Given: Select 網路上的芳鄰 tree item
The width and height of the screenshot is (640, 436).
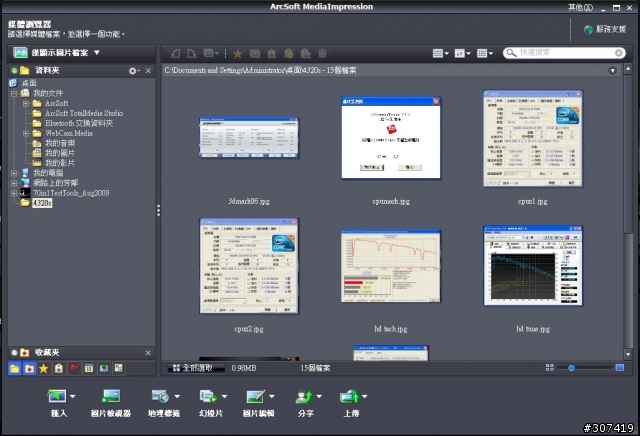Looking at the screenshot, I should [x=56, y=183].
